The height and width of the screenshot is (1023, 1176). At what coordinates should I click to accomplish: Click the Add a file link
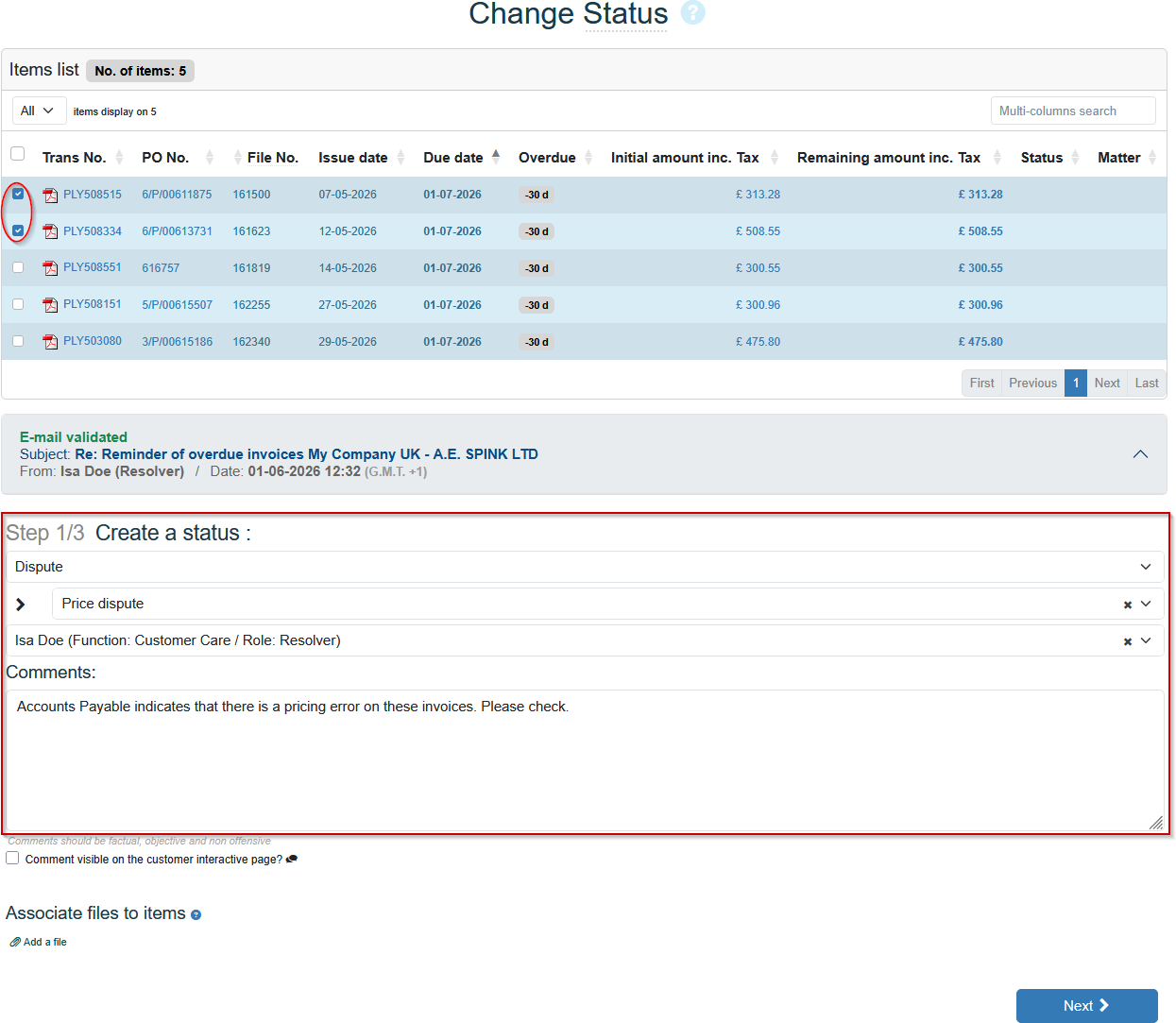[39, 943]
